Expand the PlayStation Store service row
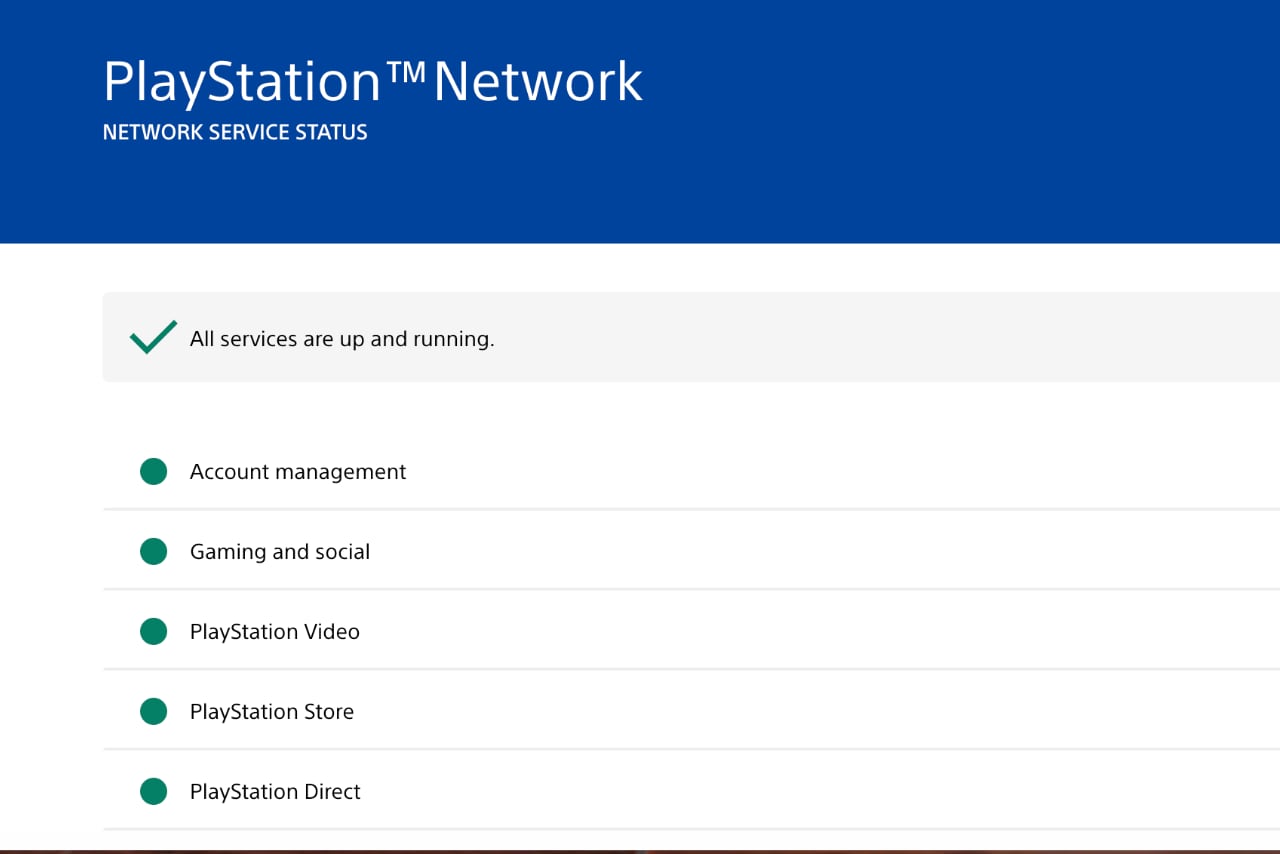This screenshot has width=1280, height=854. pyautogui.click(x=691, y=711)
